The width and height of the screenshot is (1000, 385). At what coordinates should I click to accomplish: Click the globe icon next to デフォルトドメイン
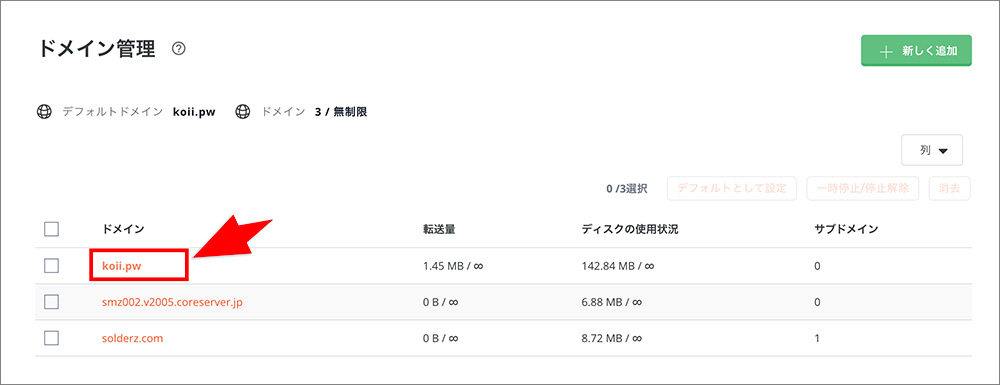tap(44, 112)
